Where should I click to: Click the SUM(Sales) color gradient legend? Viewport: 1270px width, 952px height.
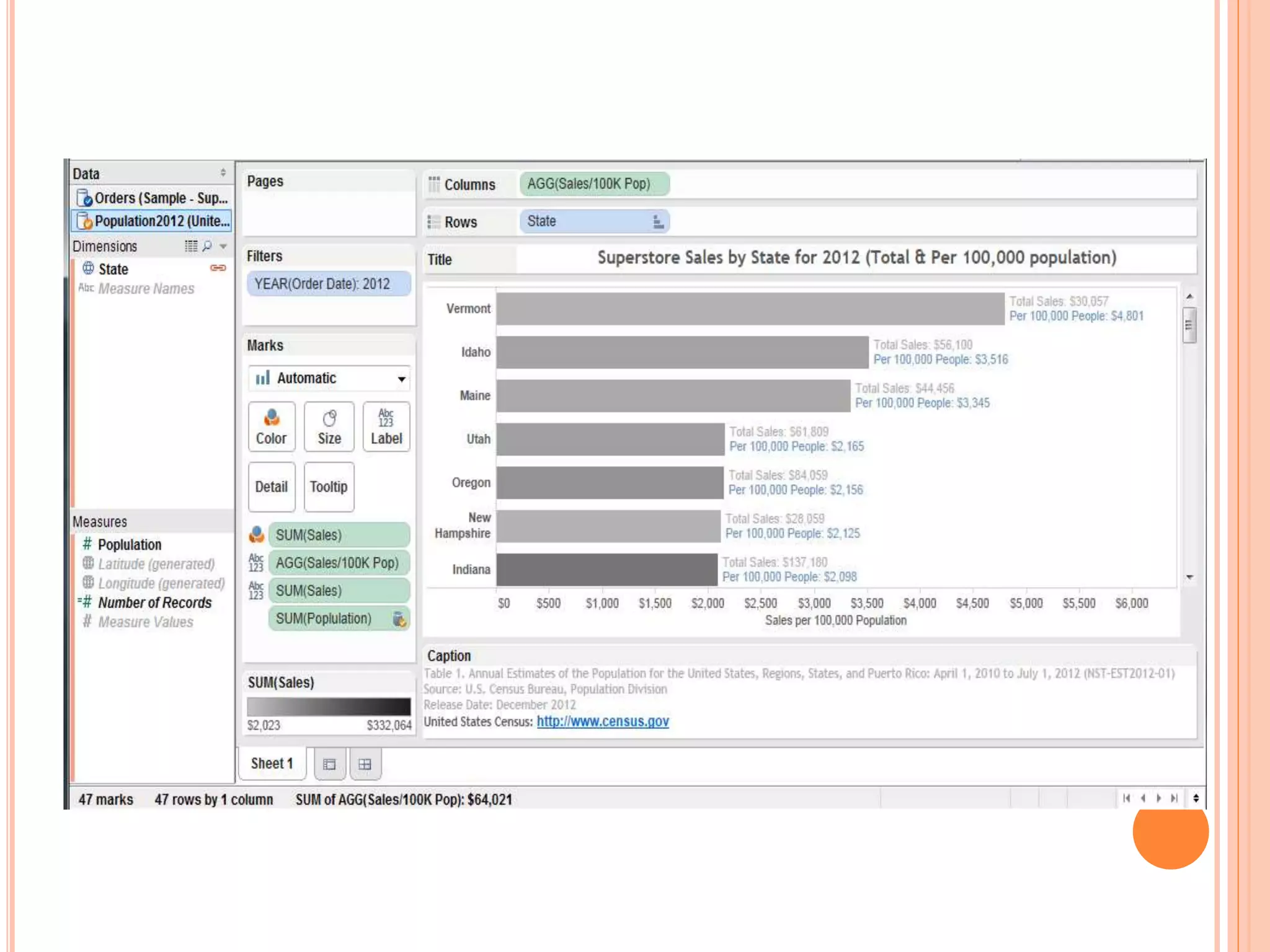pyautogui.click(x=329, y=707)
